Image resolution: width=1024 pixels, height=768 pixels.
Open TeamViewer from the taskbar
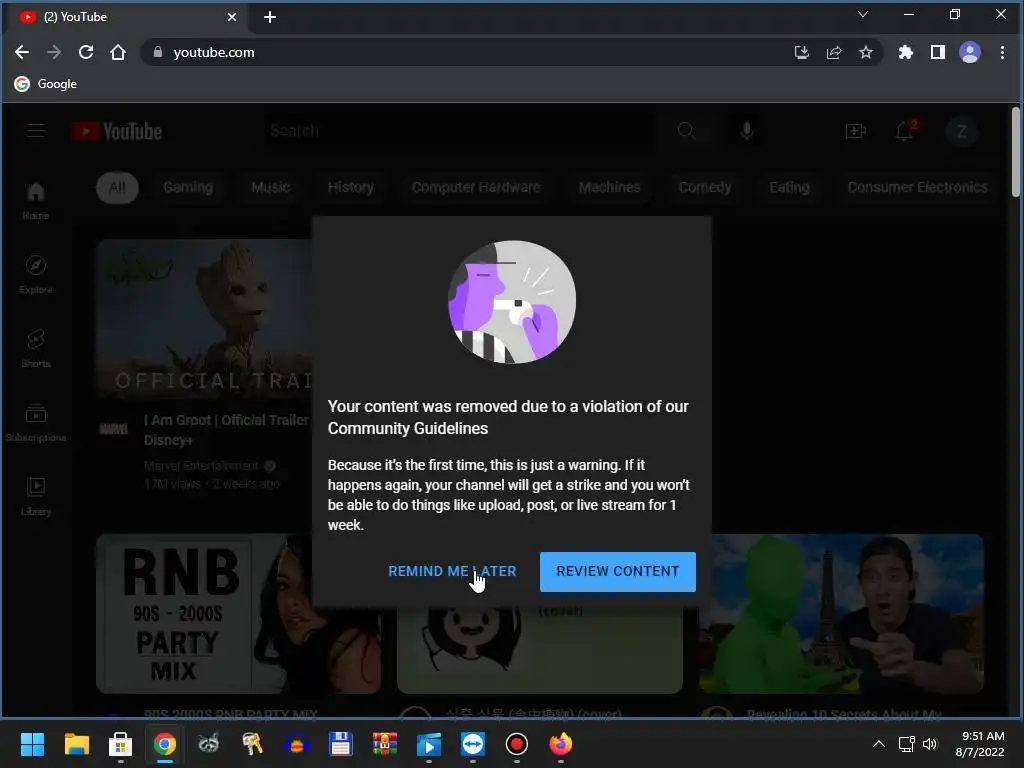click(x=473, y=744)
